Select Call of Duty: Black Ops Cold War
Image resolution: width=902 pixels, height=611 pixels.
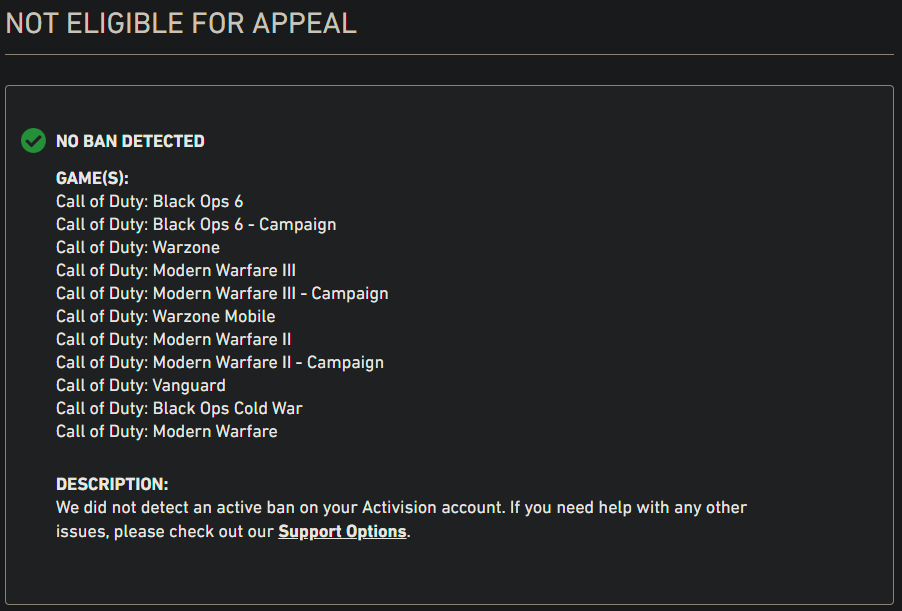pos(179,408)
